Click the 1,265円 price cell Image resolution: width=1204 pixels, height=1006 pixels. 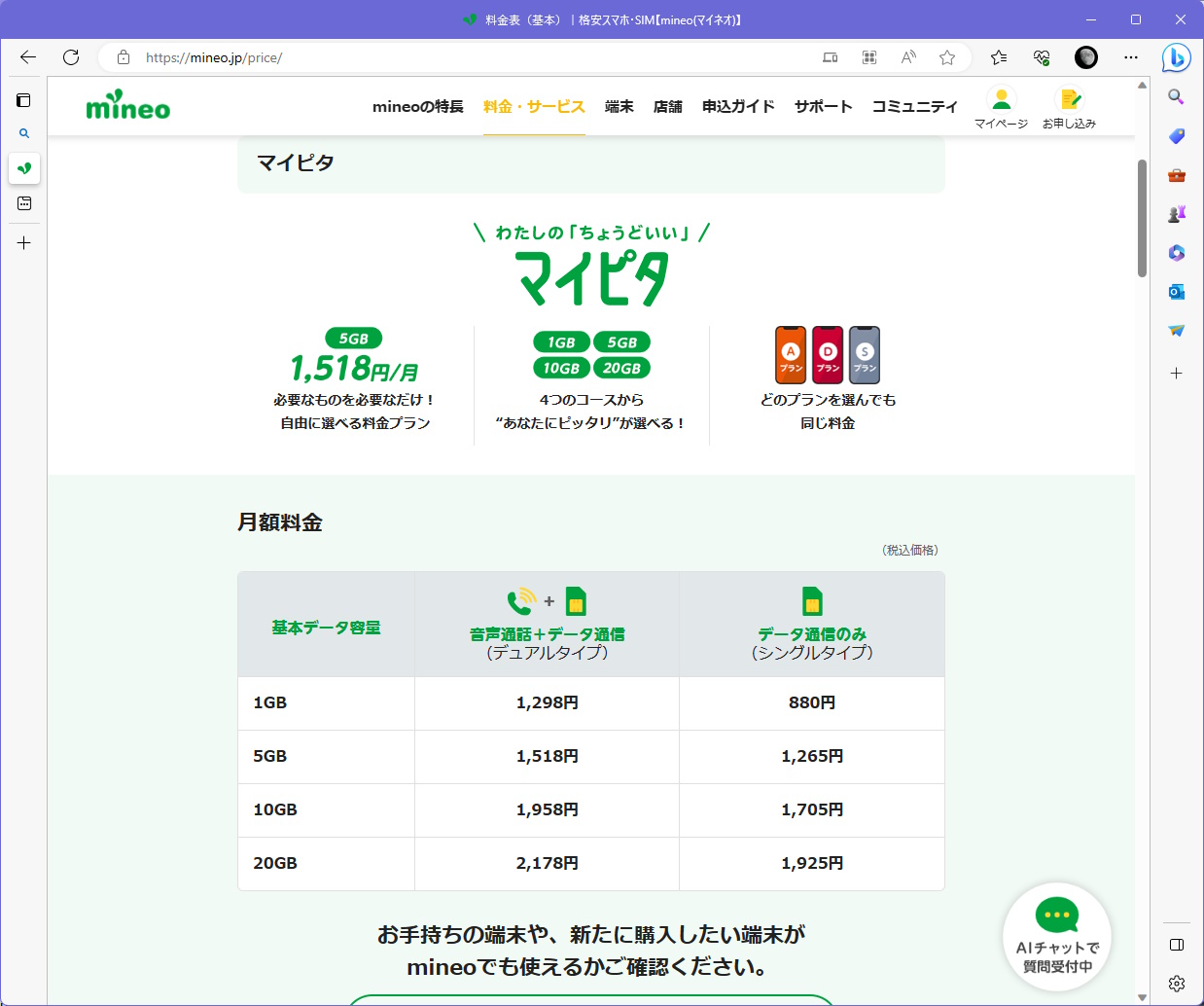point(812,756)
